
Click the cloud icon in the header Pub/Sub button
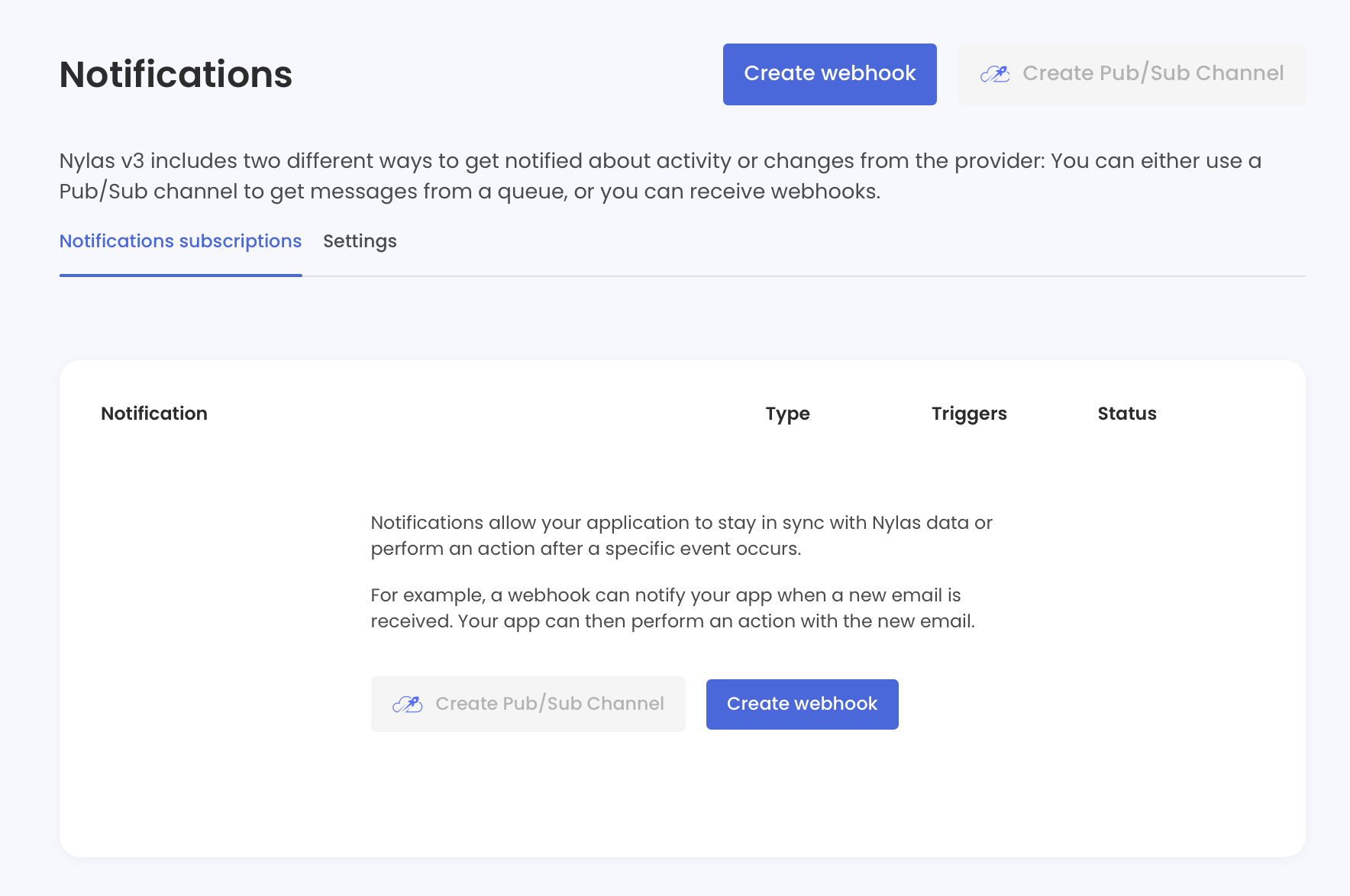[x=995, y=74]
